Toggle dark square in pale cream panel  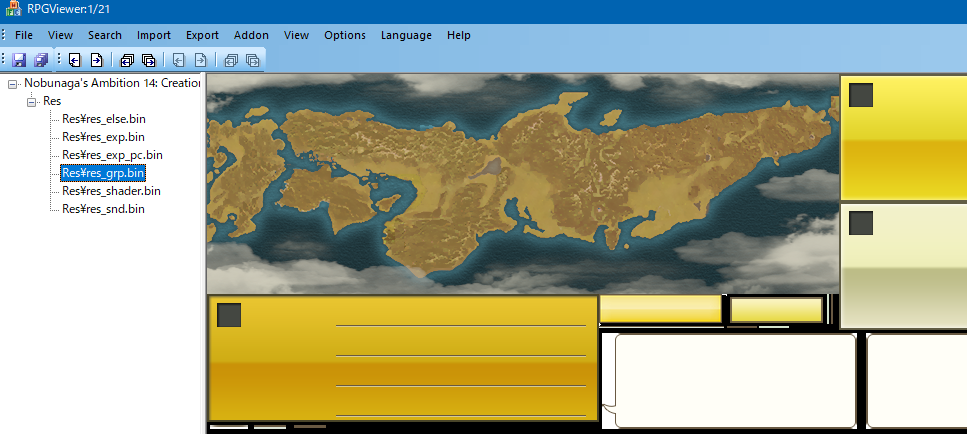click(x=860, y=223)
